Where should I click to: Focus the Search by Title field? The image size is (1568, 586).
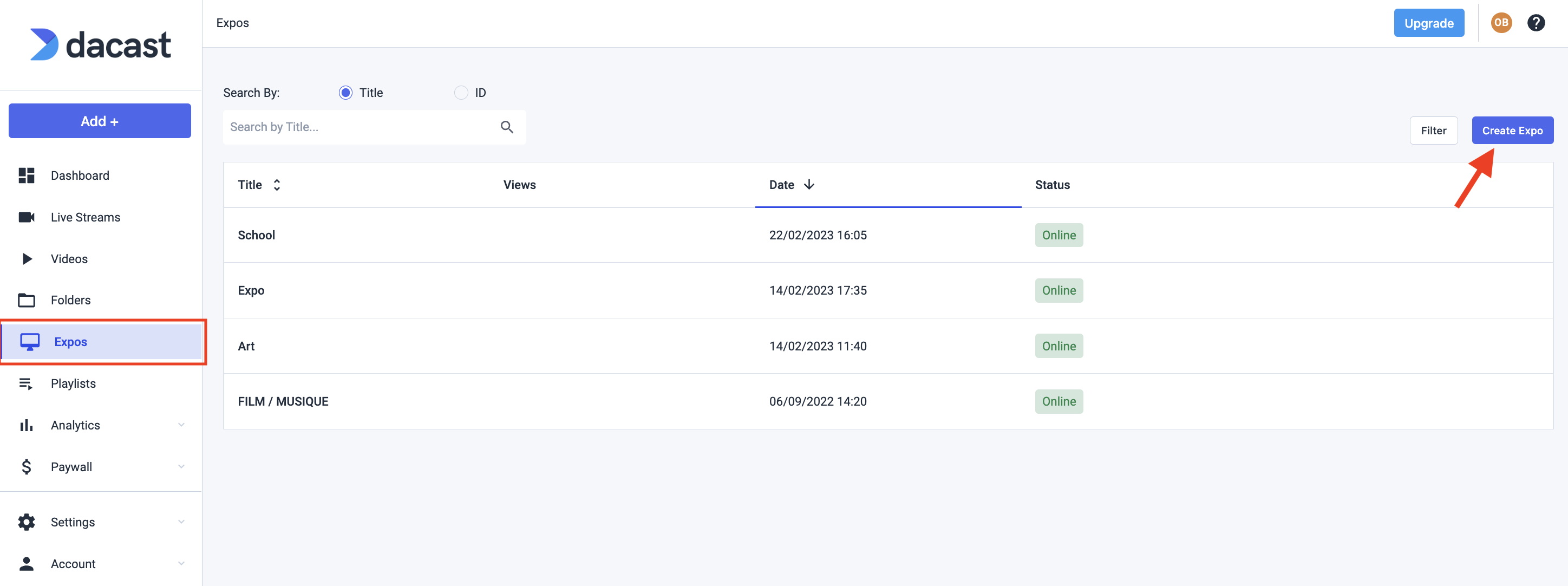[x=374, y=127]
